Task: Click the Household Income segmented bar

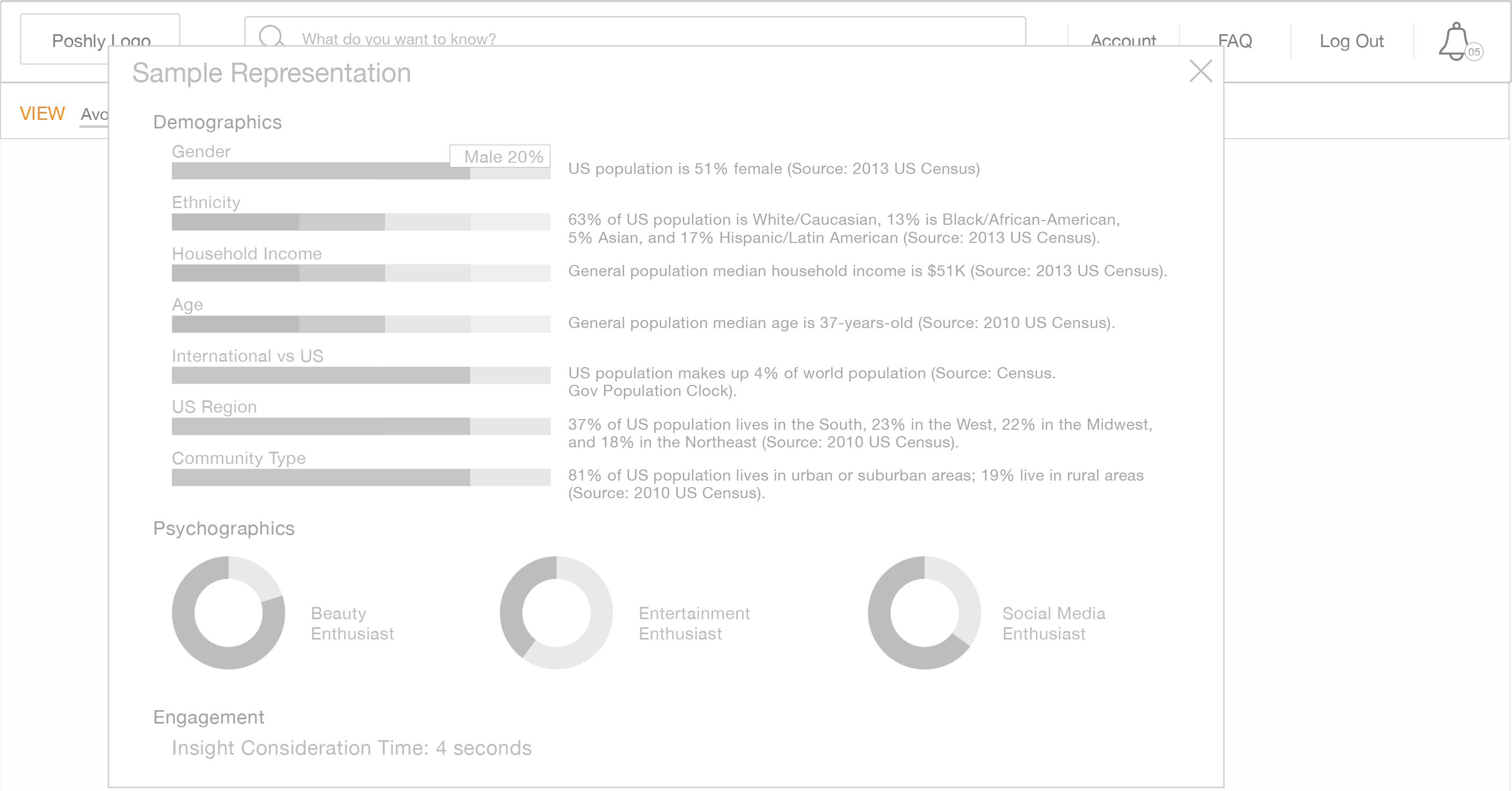Action: click(361, 273)
